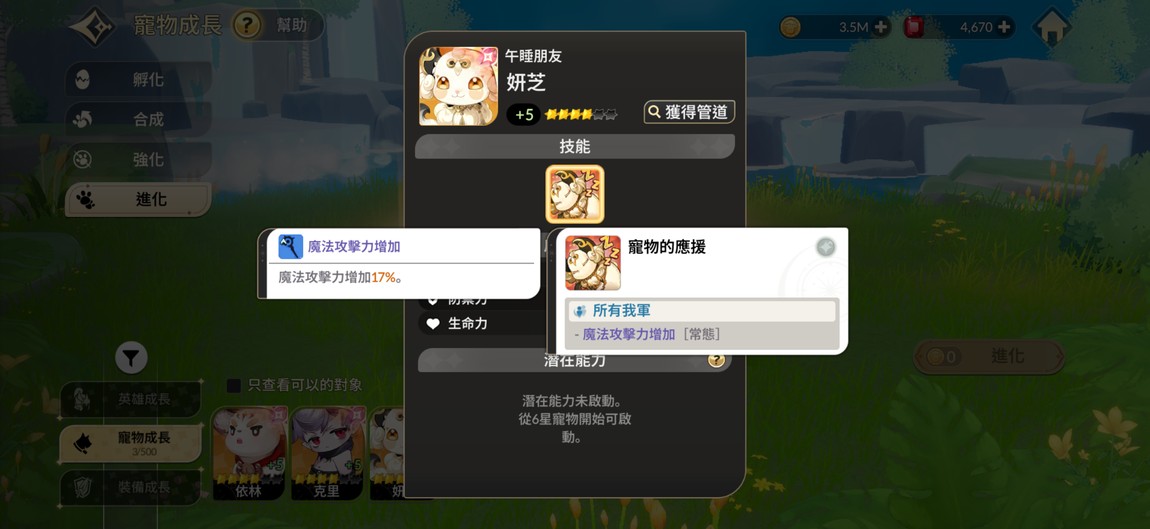Open 裝備成長 in the bottom menu
Viewport: 1150px width, 529px height.
pos(130,487)
